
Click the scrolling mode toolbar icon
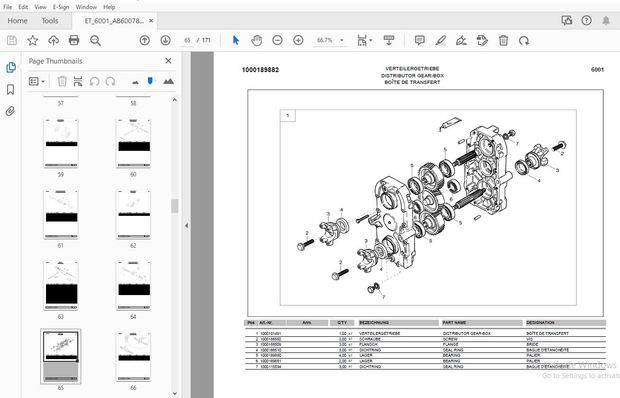coord(389,40)
